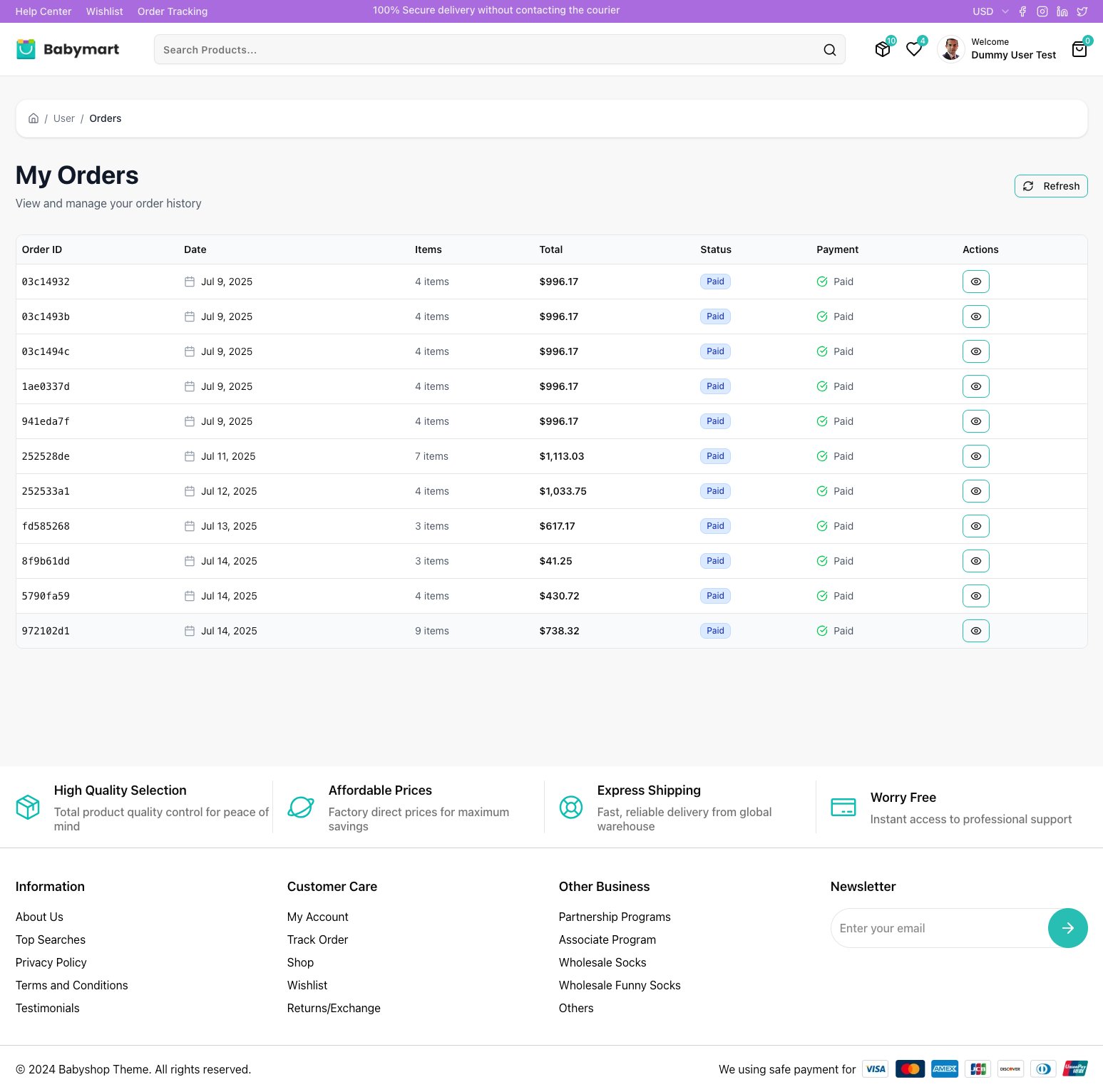This screenshot has height=1092, width=1103.
Task: Open the Instagram icon link
Action: tap(1042, 11)
